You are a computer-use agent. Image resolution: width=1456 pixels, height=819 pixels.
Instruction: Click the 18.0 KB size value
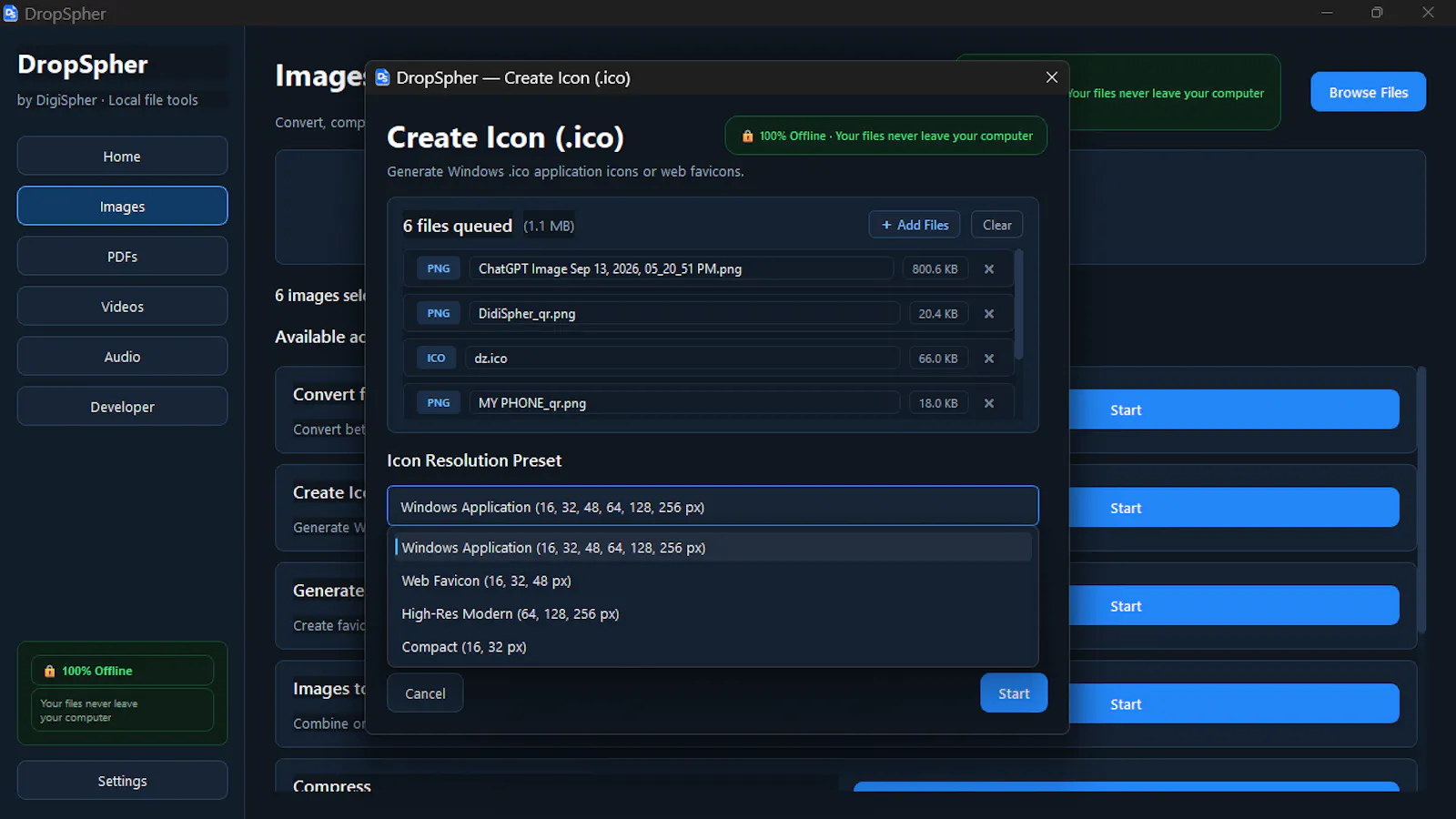click(x=938, y=403)
